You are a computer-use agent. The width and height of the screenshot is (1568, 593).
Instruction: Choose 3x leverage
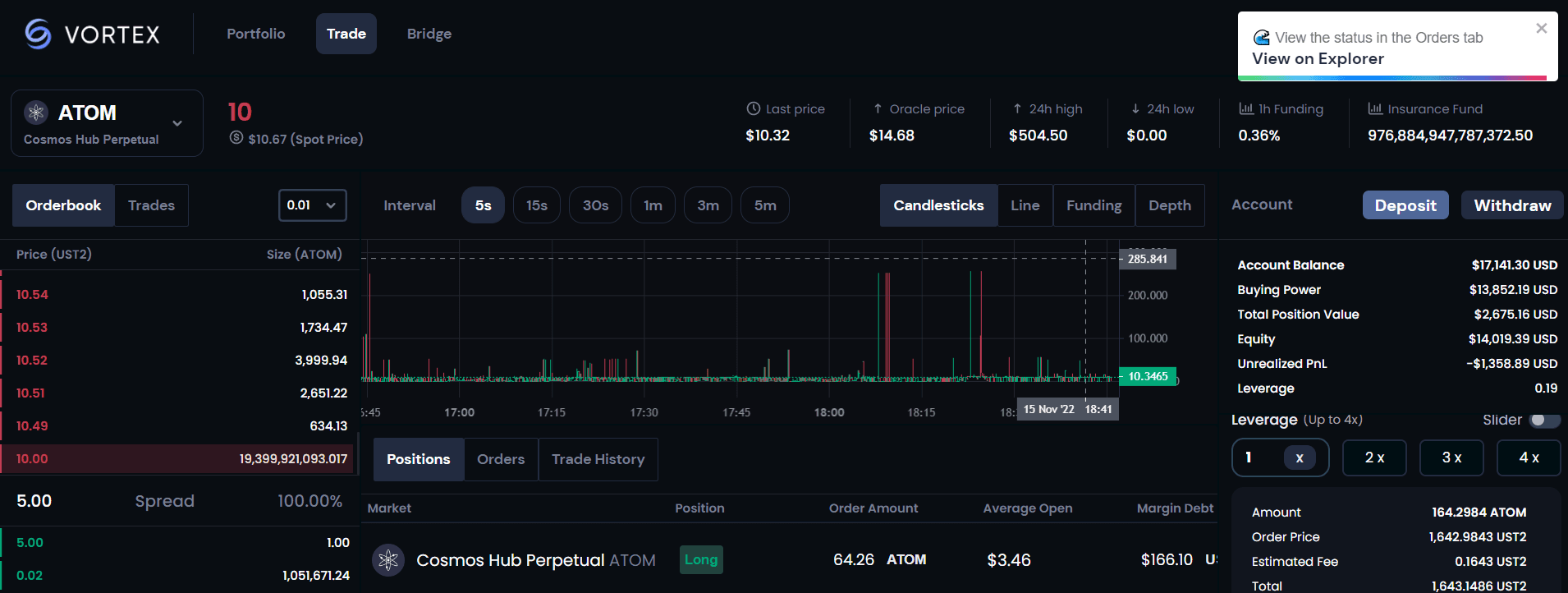pos(1451,457)
